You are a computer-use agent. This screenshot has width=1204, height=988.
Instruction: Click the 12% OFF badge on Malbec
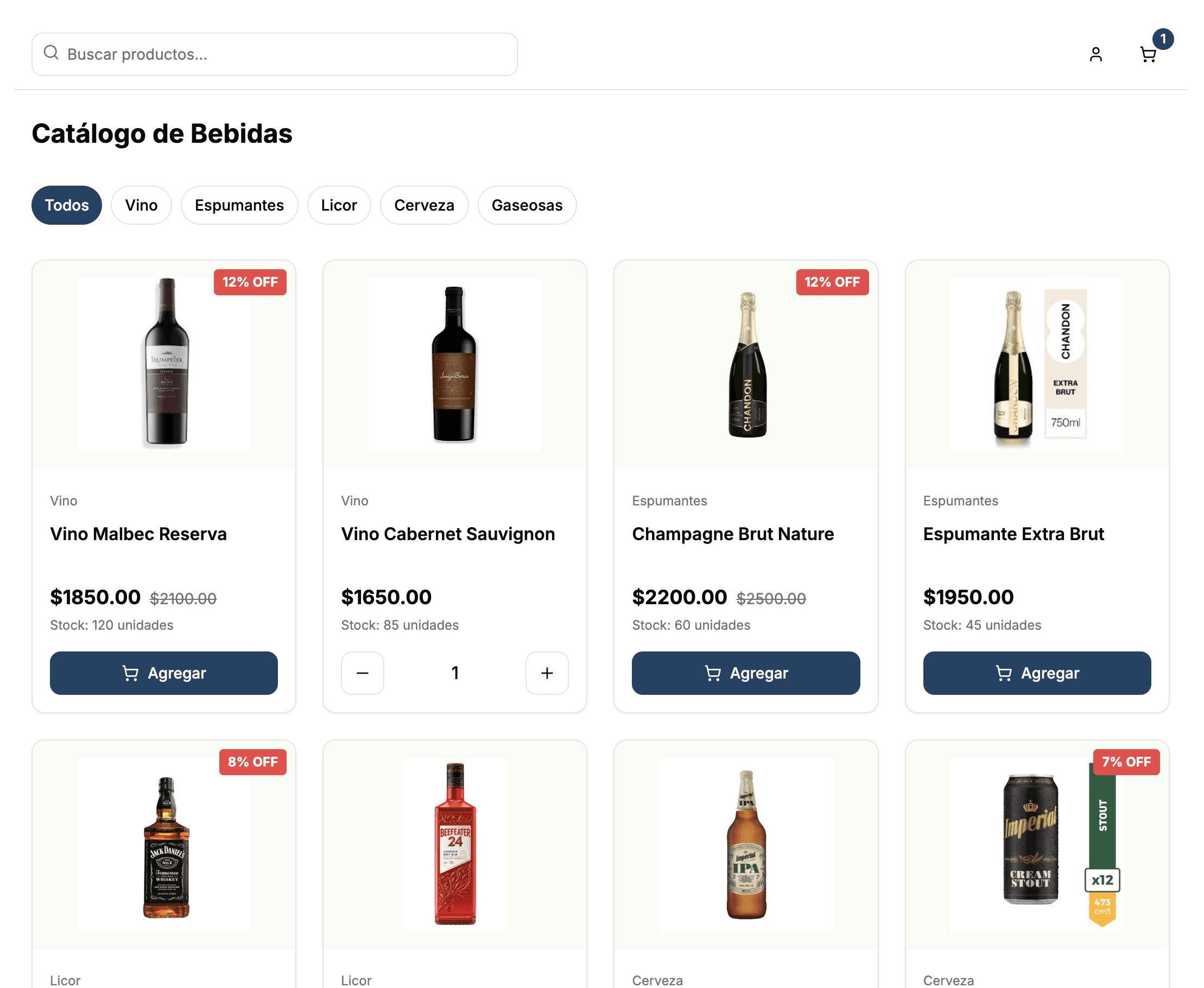click(x=250, y=282)
